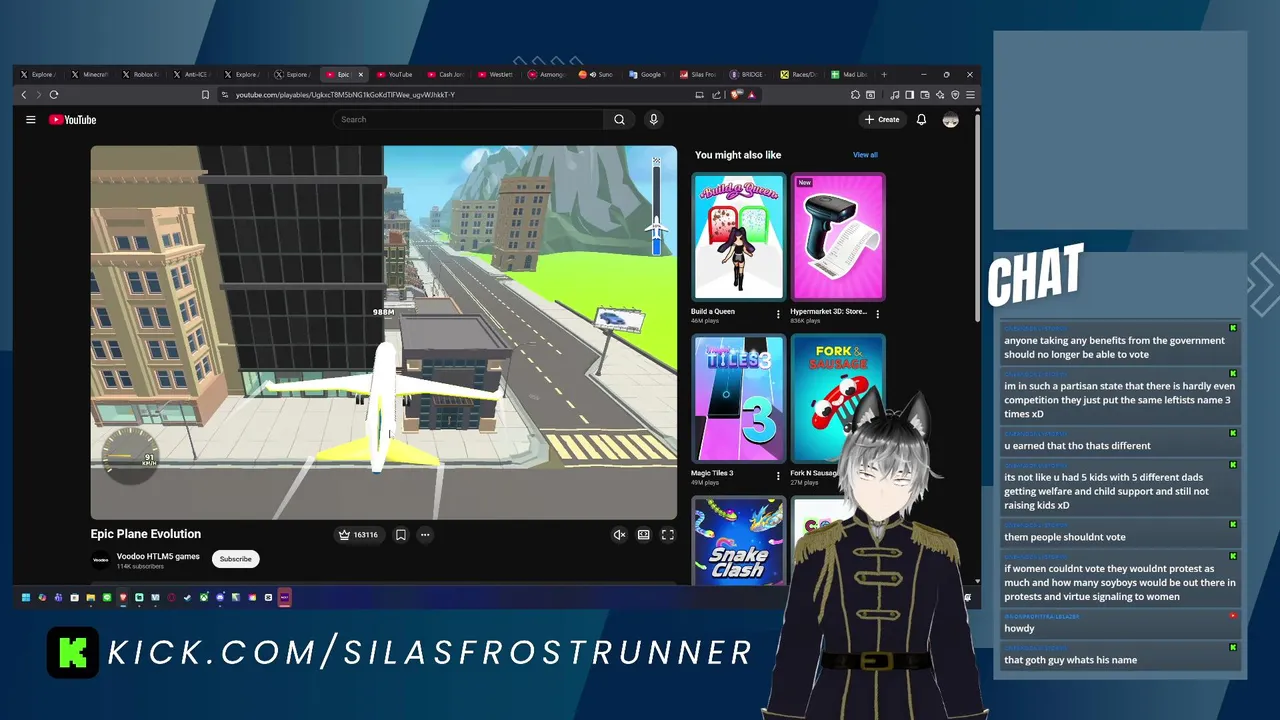Open options menu for Build a Queen

pyautogui.click(x=779, y=314)
